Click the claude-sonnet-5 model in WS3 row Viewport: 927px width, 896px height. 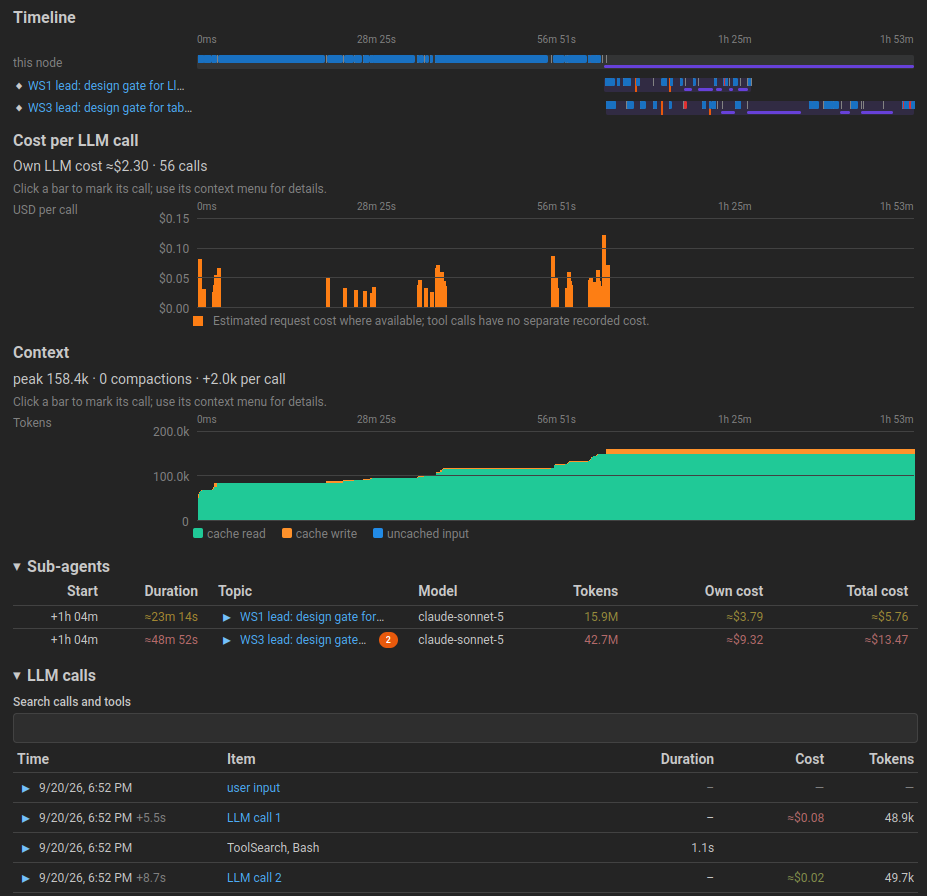pos(461,639)
